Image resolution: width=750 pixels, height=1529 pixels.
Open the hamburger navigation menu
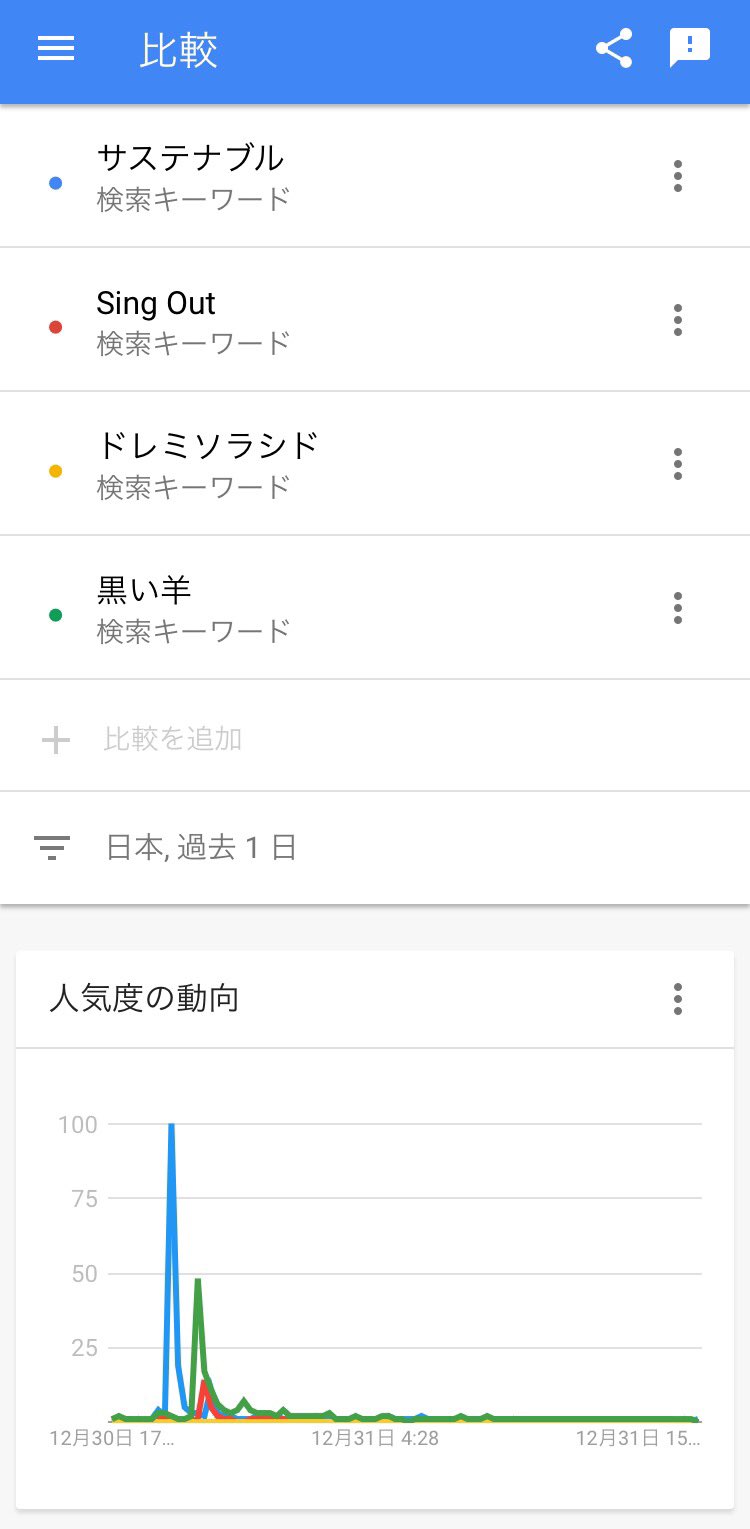pyautogui.click(x=56, y=49)
